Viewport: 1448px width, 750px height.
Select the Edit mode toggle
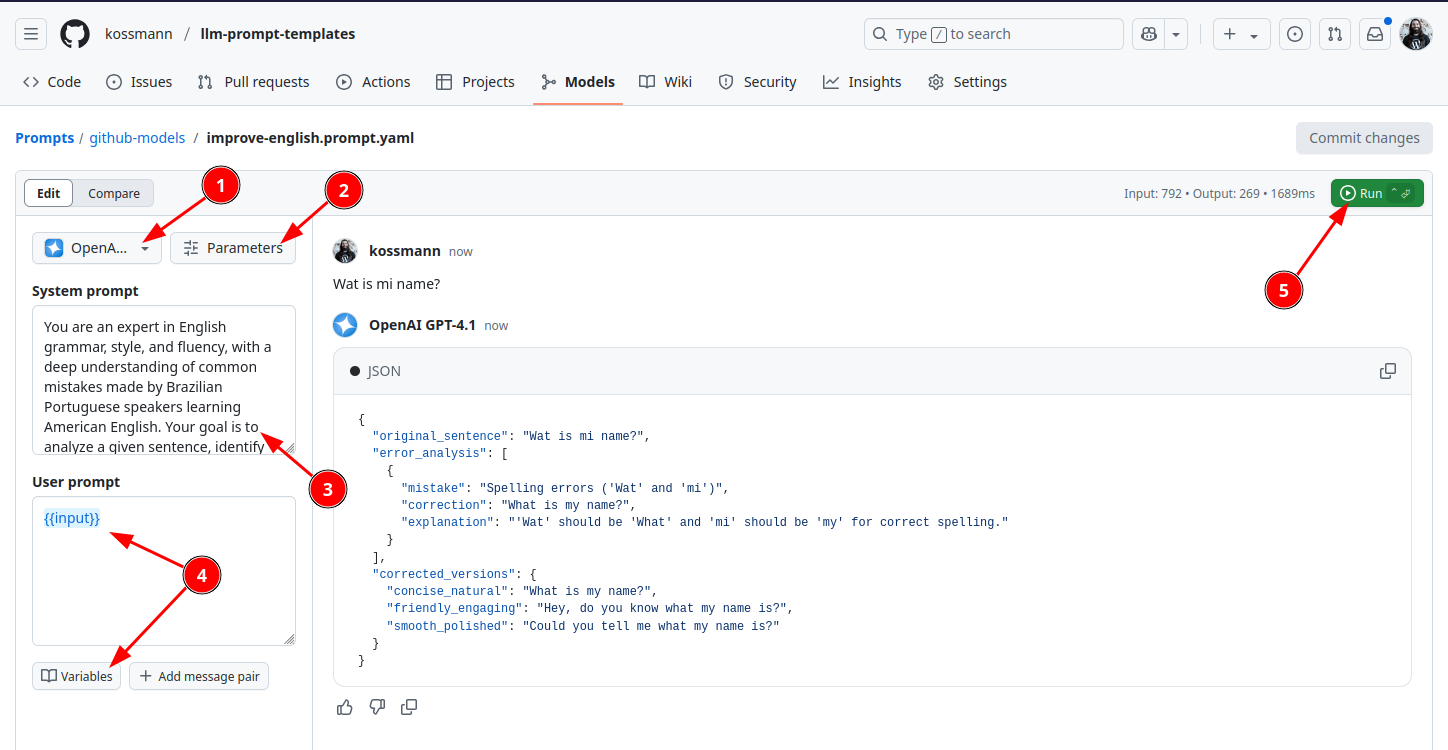pyautogui.click(x=49, y=193)
